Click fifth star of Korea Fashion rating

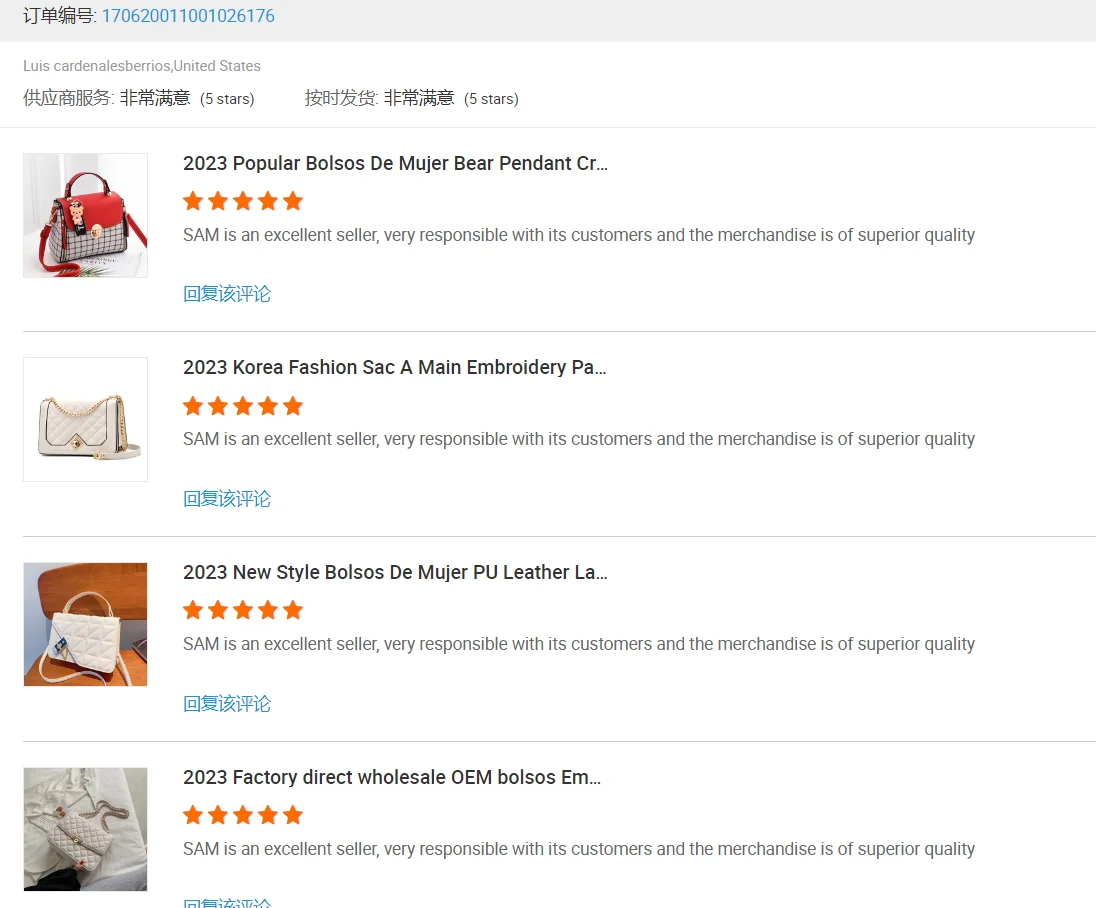point(293,406)
